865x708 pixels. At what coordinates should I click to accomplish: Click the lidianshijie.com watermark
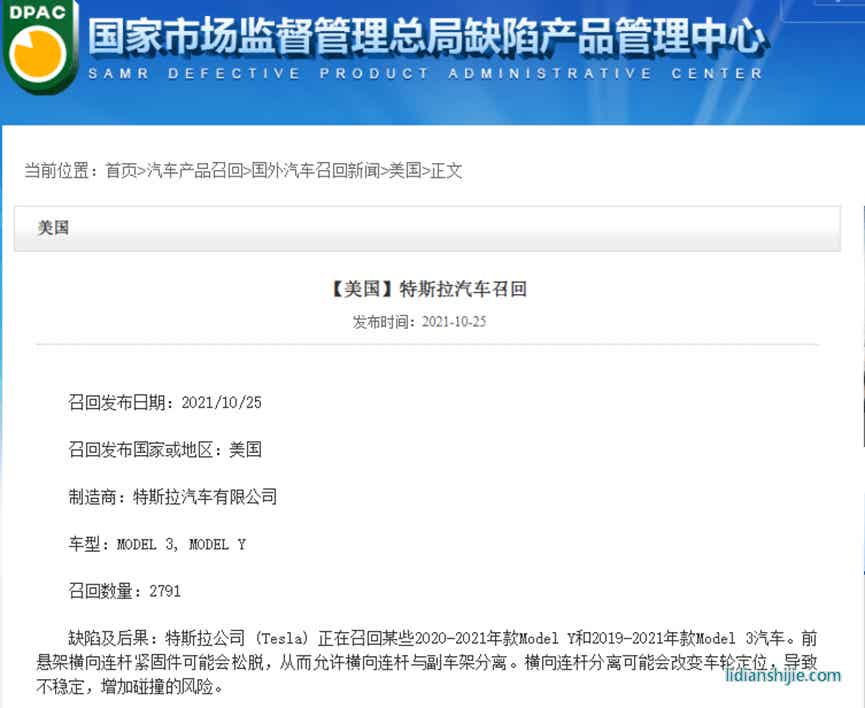[783, 676]
